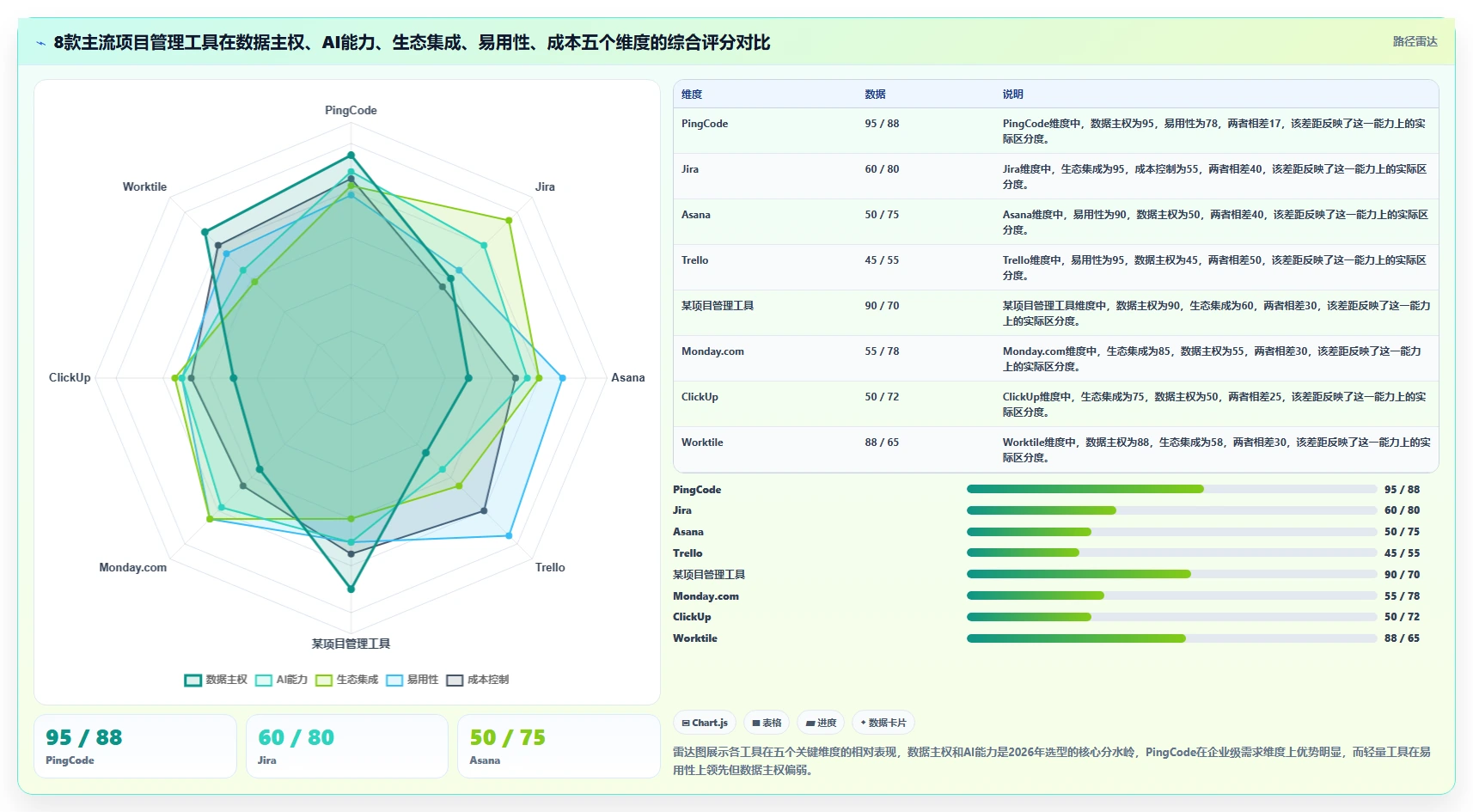
Task: Click the ClickUp progress bar
Action: click(1171, 617)
